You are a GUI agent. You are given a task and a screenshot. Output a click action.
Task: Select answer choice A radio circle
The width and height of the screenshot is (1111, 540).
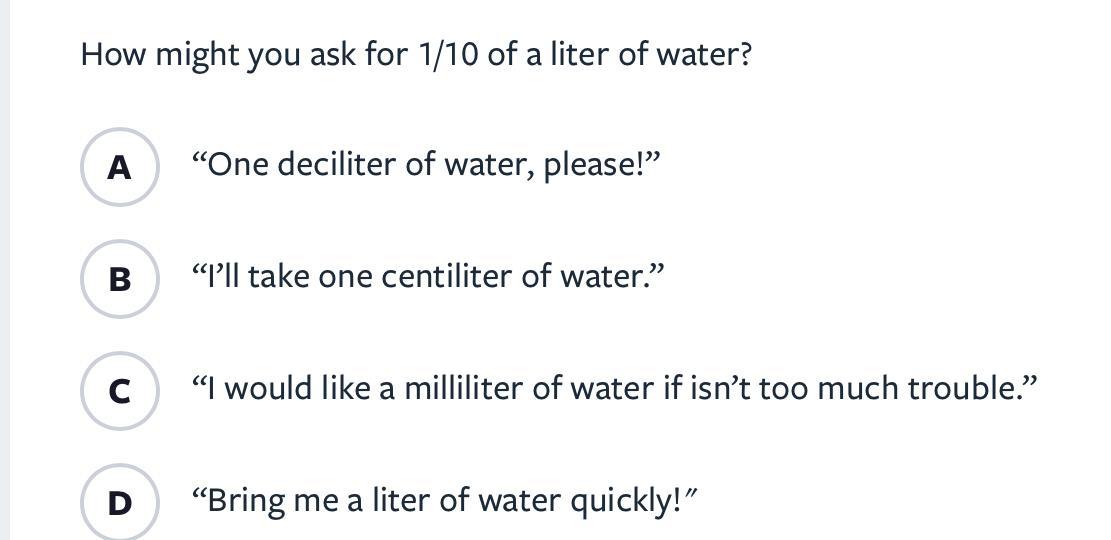(x=119, y=168)
